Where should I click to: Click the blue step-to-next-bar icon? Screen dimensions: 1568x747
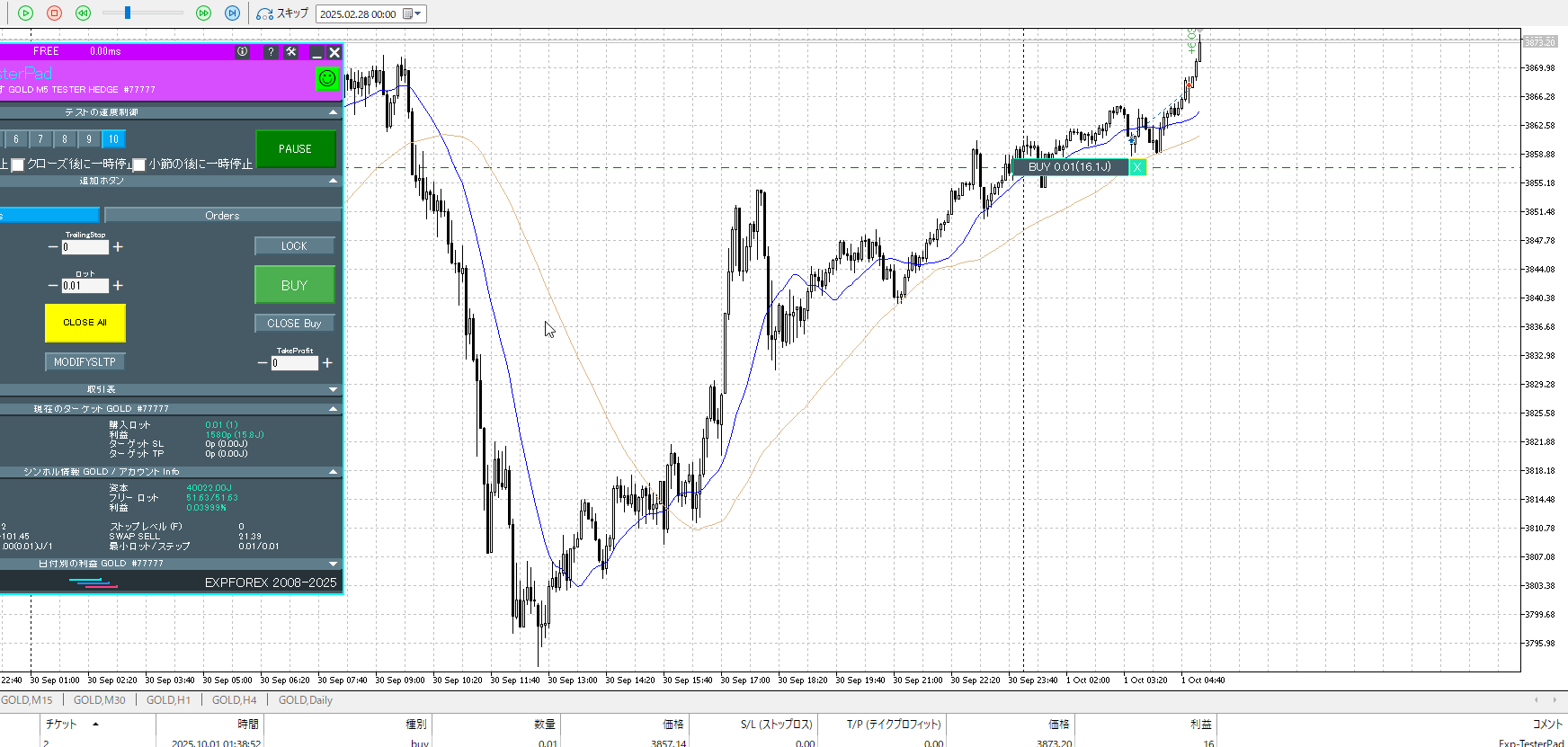coord(232,13)
